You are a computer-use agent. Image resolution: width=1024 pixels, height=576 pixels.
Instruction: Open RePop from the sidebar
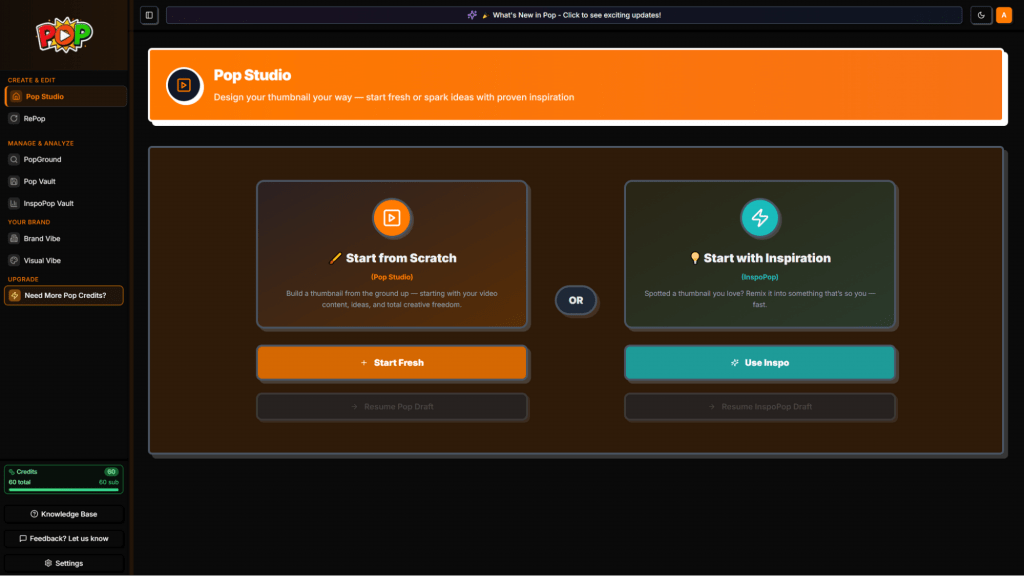pyautogui.click(x=35, y=118)
